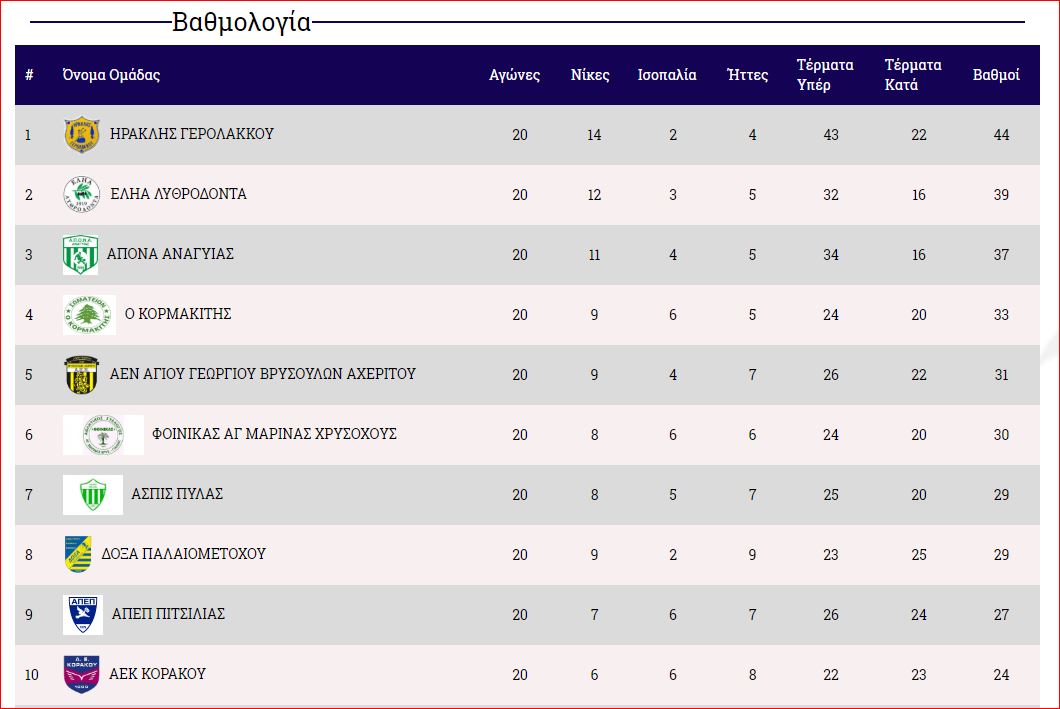Select the ΑΣΠΙΣ ΠΥΛΑΣ green shield logo
Viewport: 1060px width, 709px height.
click(93, 495)
